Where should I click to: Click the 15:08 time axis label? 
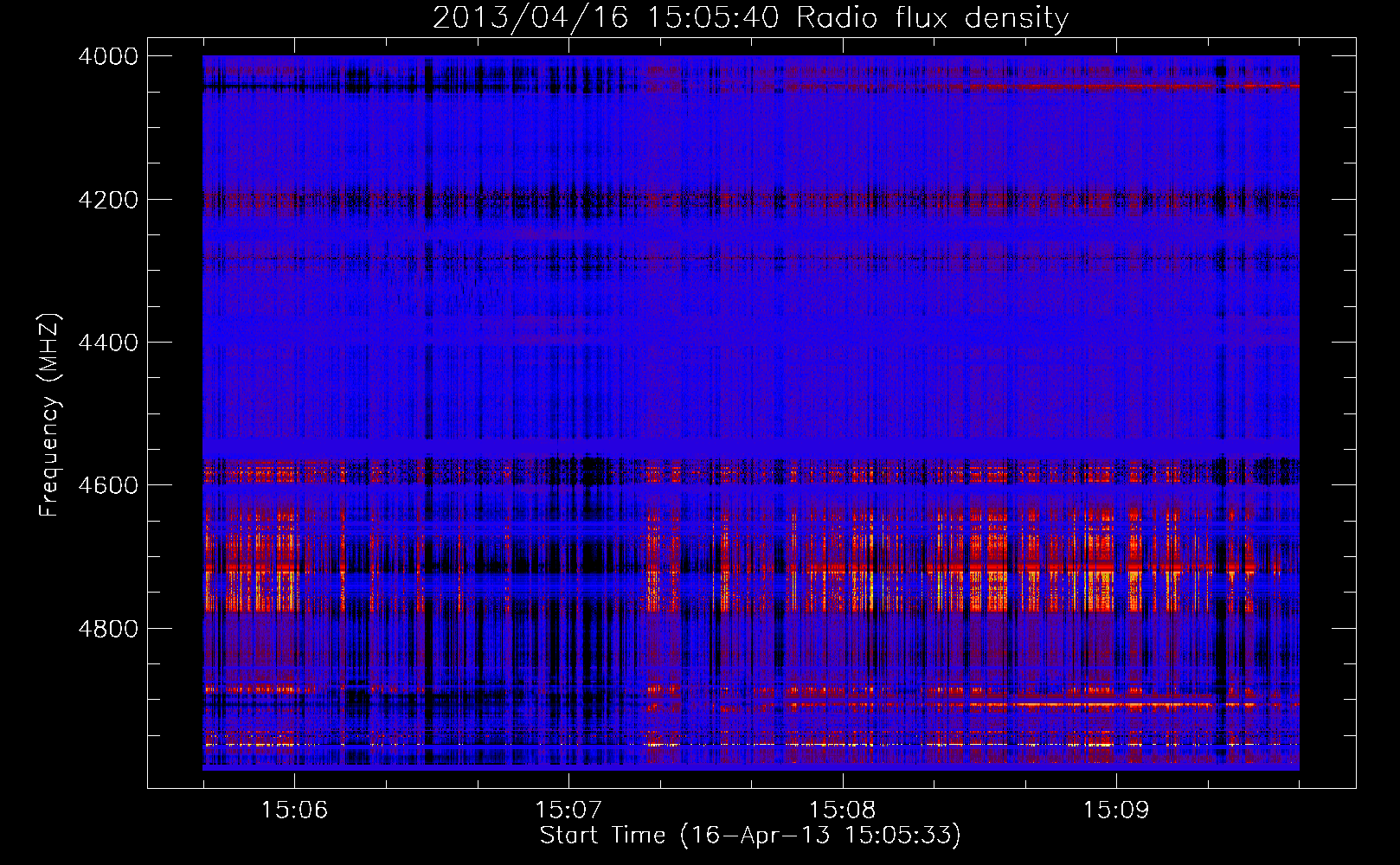point(842,810)
